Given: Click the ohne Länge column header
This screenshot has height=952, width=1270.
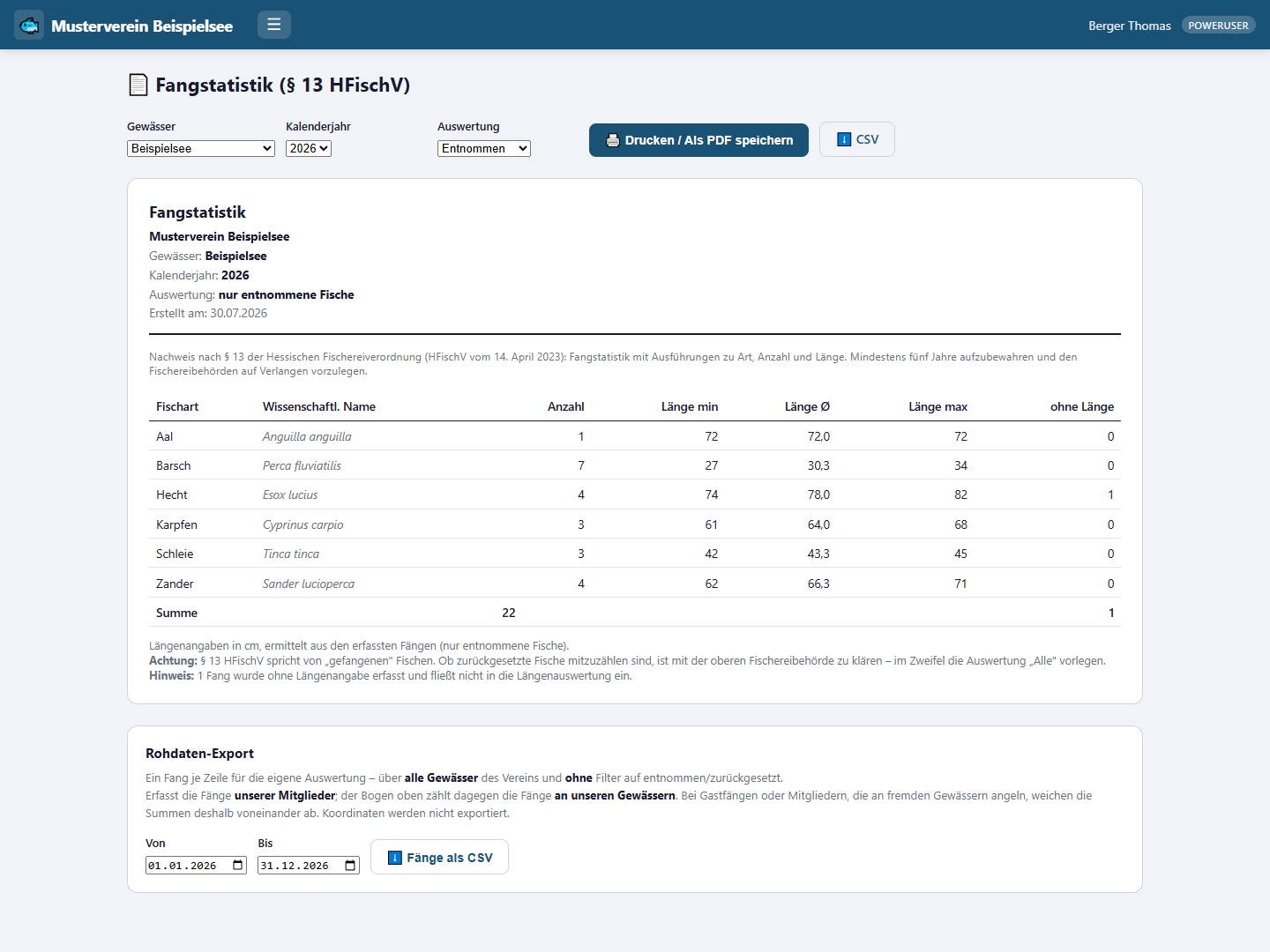Looking at the screenshot, I should coord(1082,406).
